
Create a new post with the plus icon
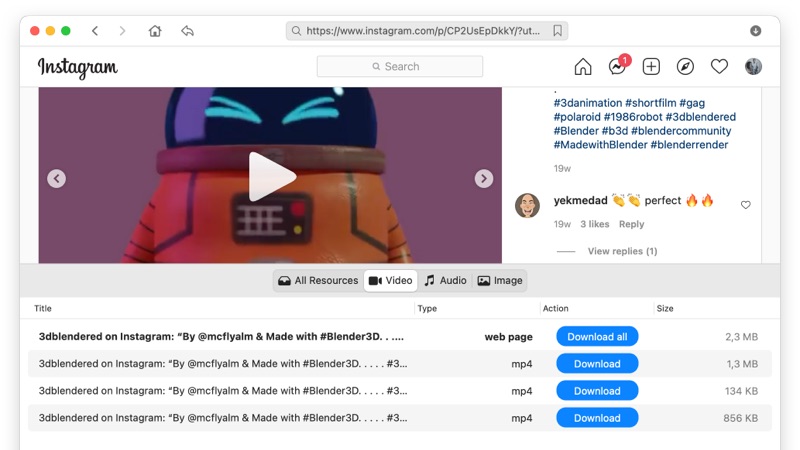(651, 67)
